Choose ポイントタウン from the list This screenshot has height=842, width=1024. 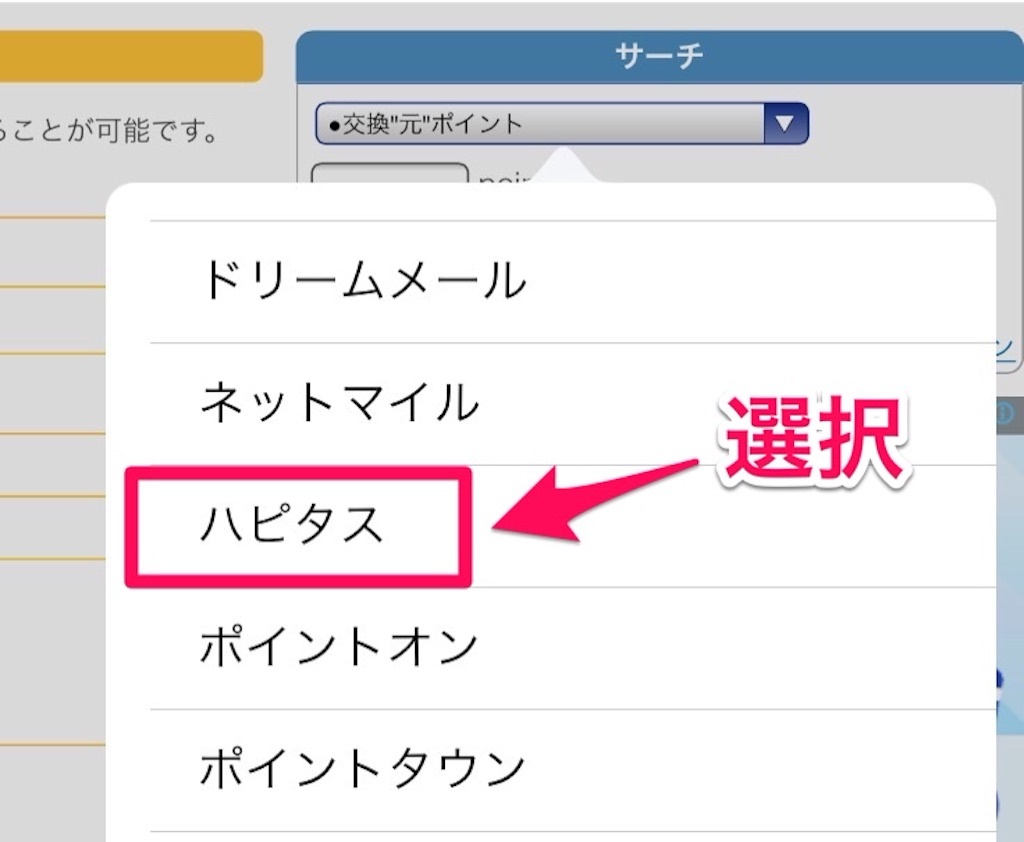coord(573,770)
